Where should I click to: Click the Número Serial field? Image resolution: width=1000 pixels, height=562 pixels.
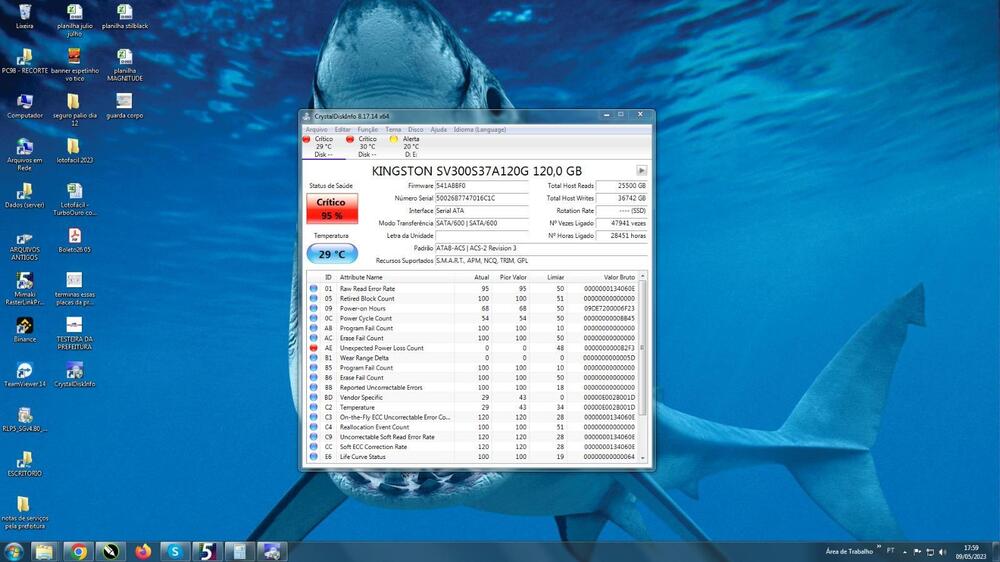click(481, 198)
